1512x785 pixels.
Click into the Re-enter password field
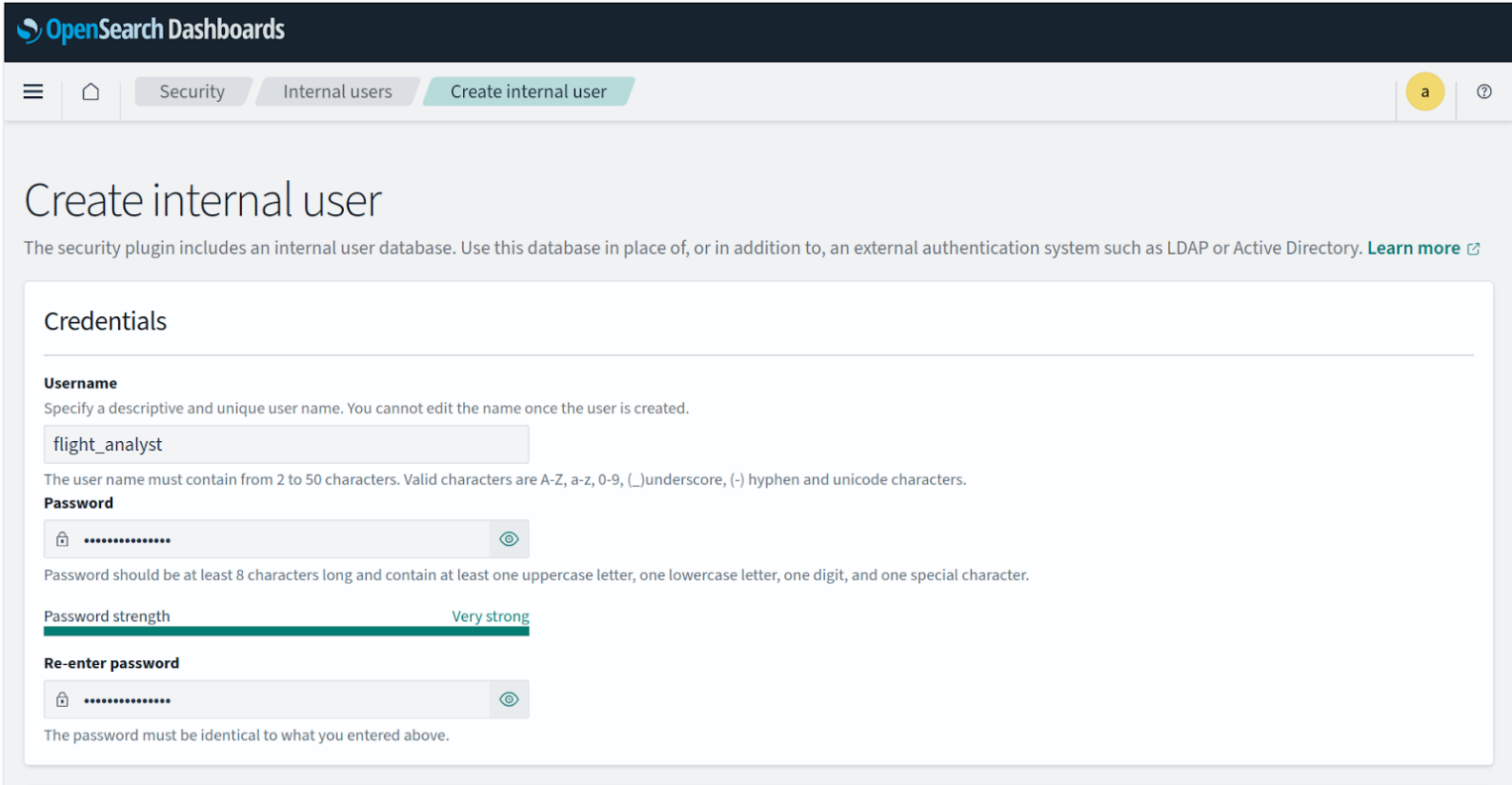pyautogui.click(x=283, y=700)
